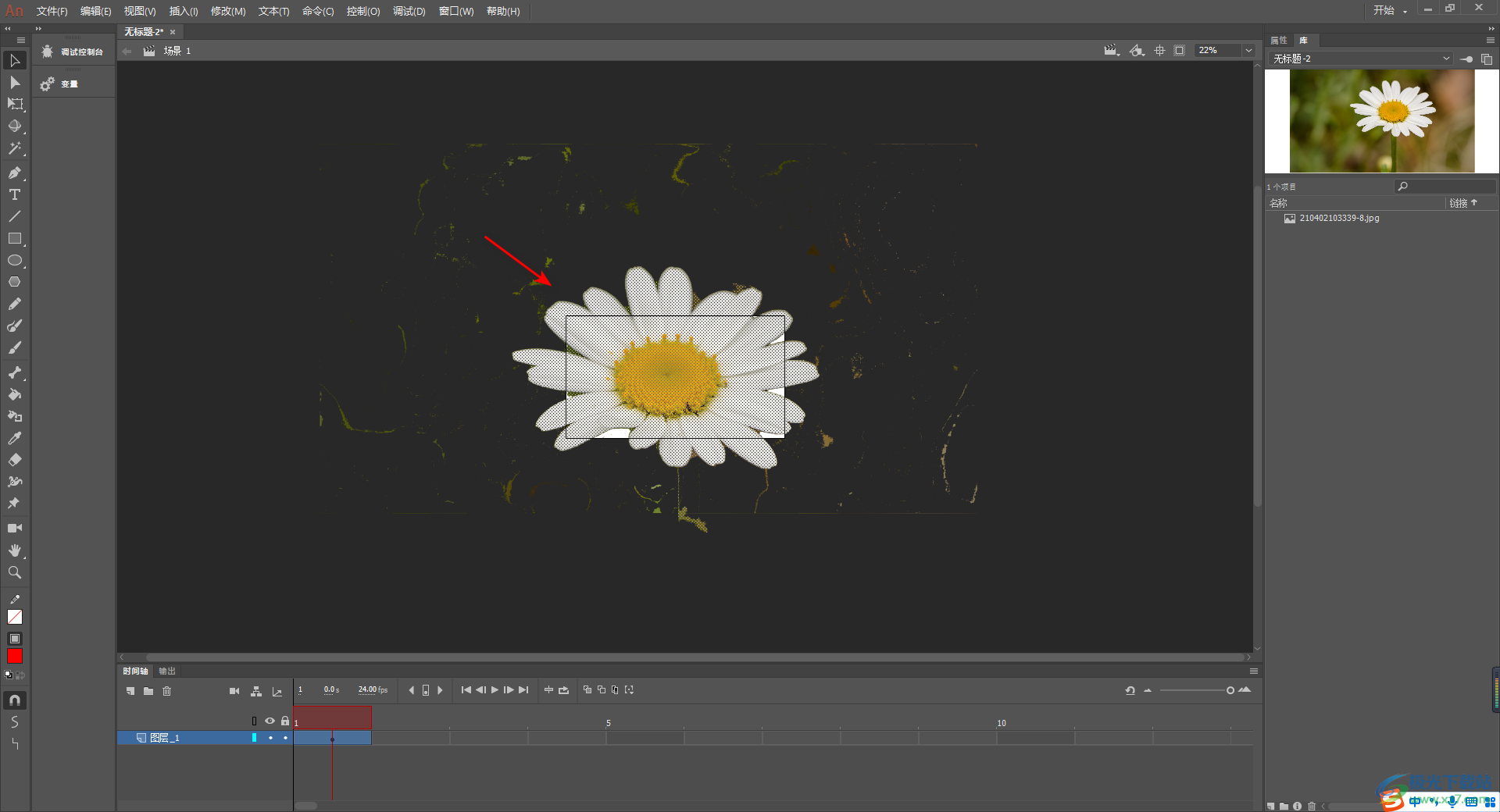Select the Camera tool
The width and height of the screenshot is (1500, 812).
(x=15, y=529)
